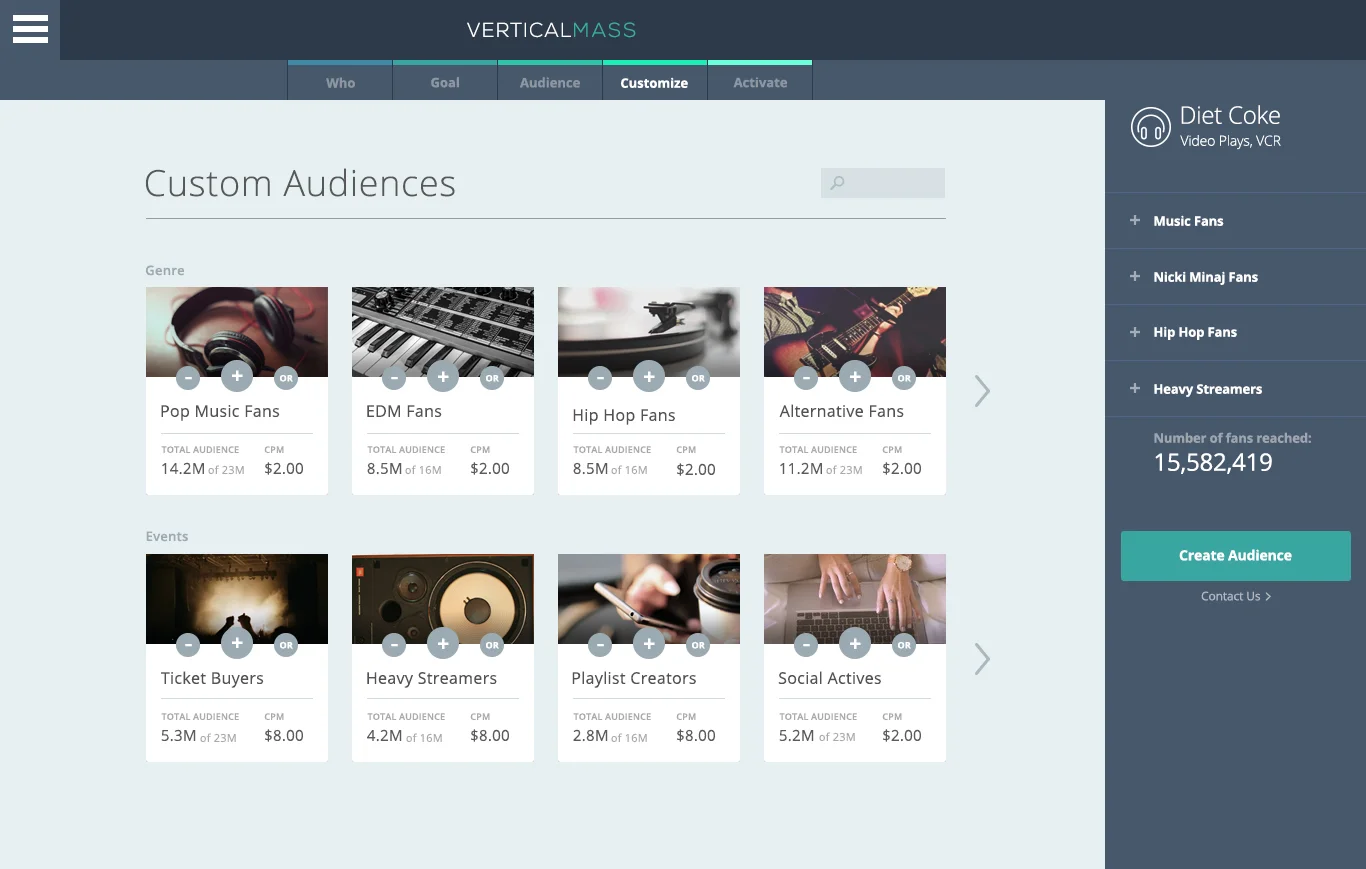Open the hamburger navigation menu

29,29
